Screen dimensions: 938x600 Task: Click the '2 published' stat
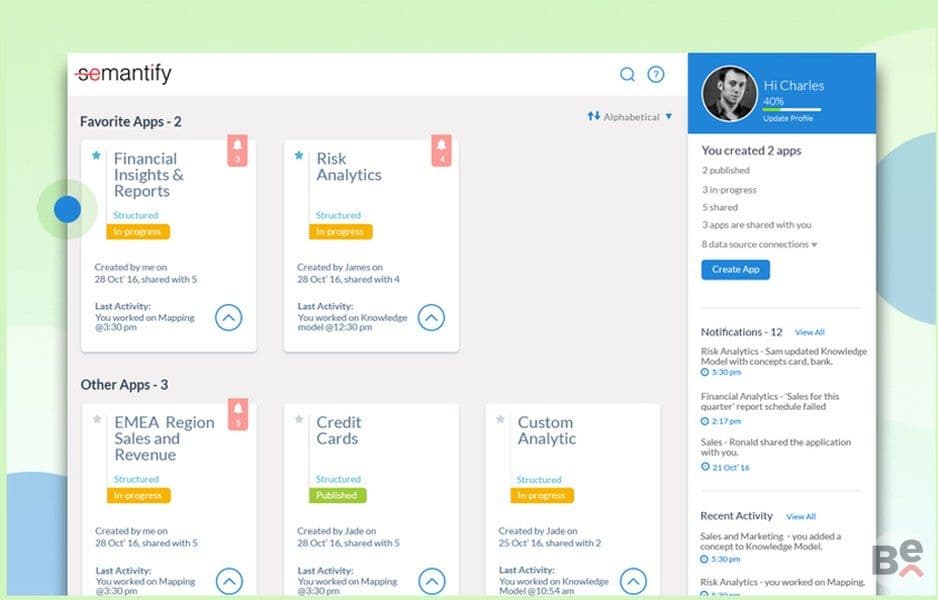point(726,170)
